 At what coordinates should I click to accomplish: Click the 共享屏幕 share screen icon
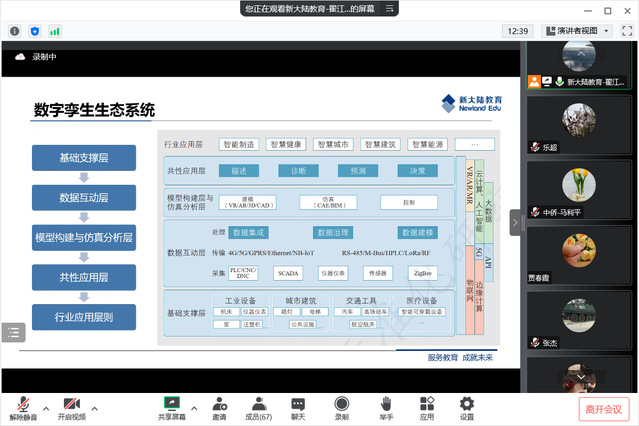(171, 405)
